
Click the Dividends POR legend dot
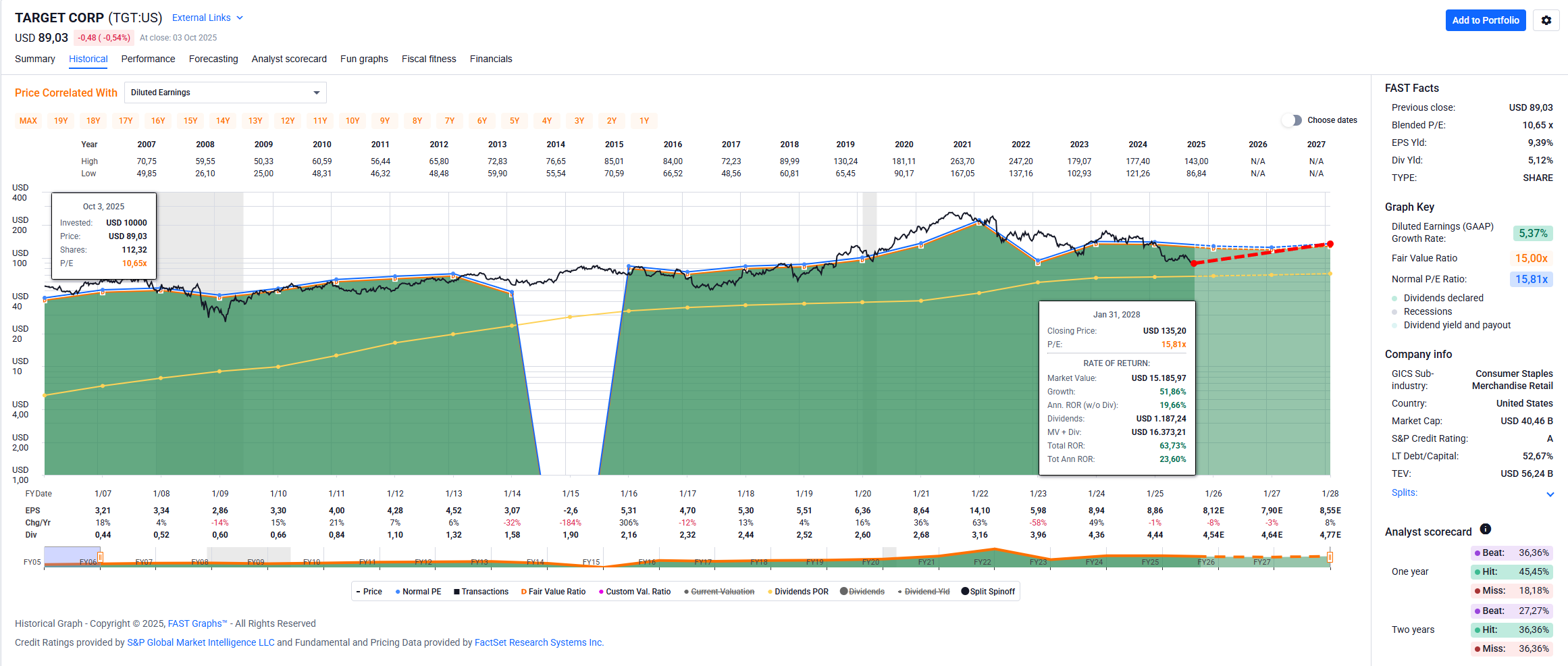point(770,592)
